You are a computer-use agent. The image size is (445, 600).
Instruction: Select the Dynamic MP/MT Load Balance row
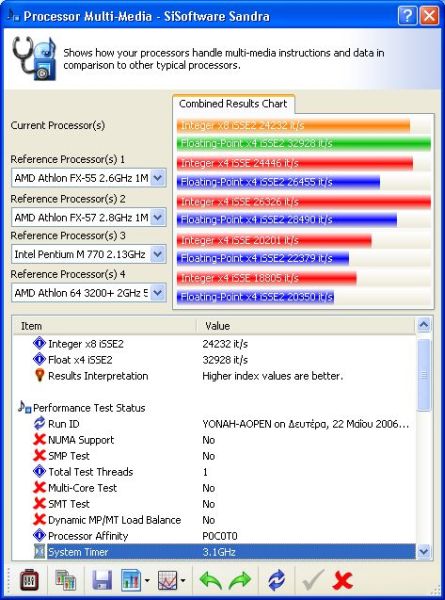coord(214,520)
